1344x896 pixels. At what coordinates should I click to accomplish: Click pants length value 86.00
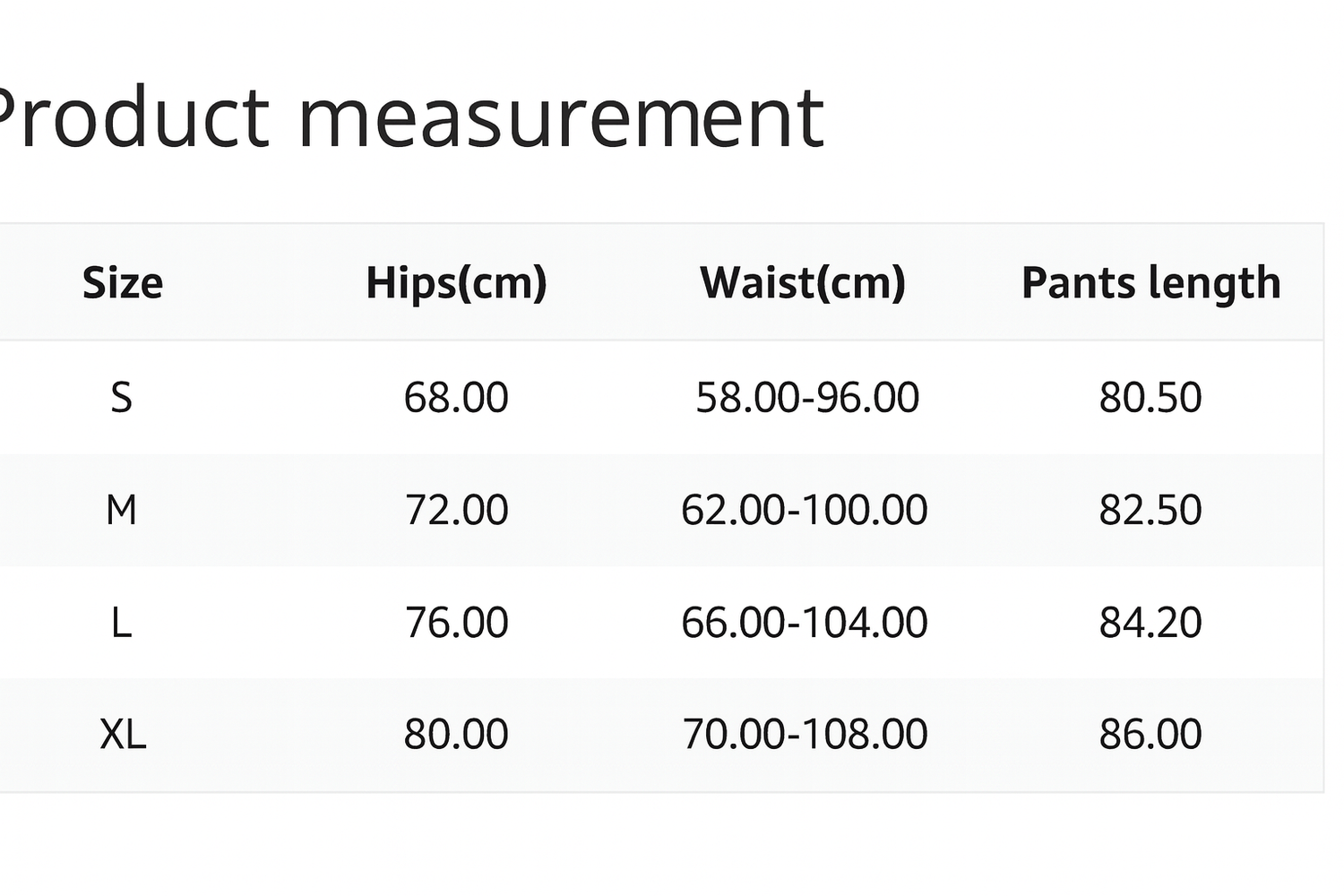tap(1150, 735)
